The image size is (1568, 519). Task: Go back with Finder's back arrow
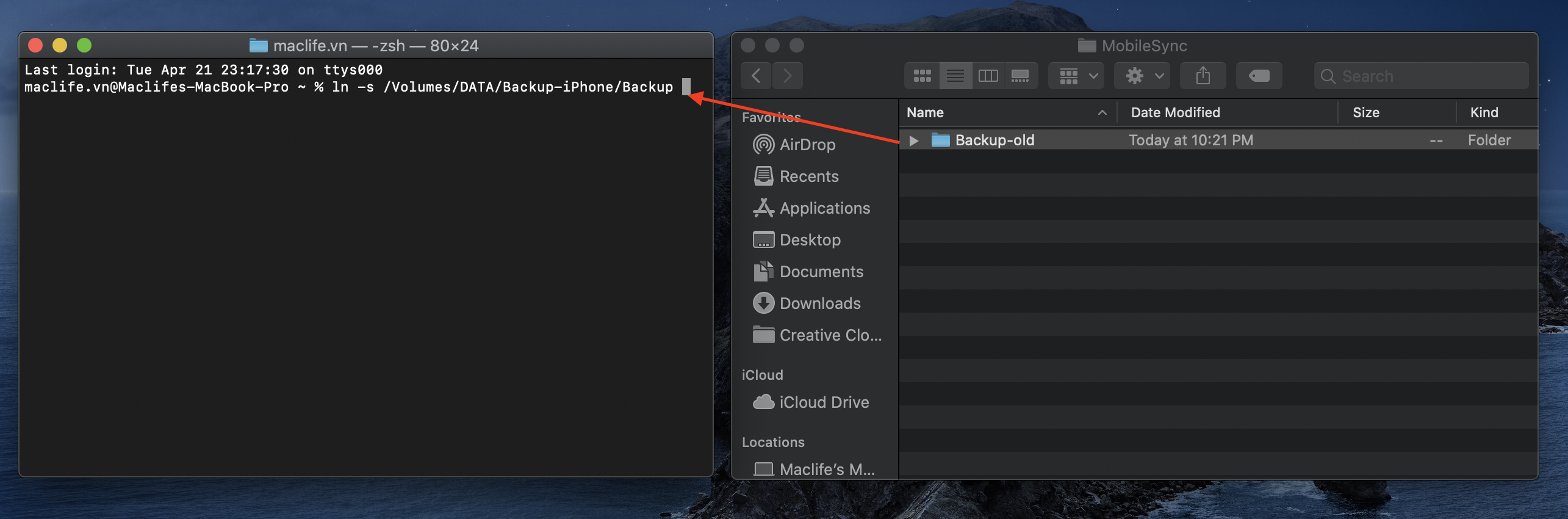coord(756,76)
